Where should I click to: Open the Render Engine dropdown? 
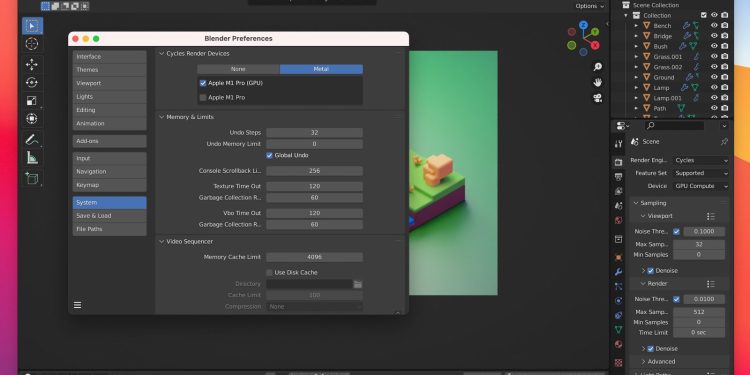pyautogui.click(x=701, y=161)
